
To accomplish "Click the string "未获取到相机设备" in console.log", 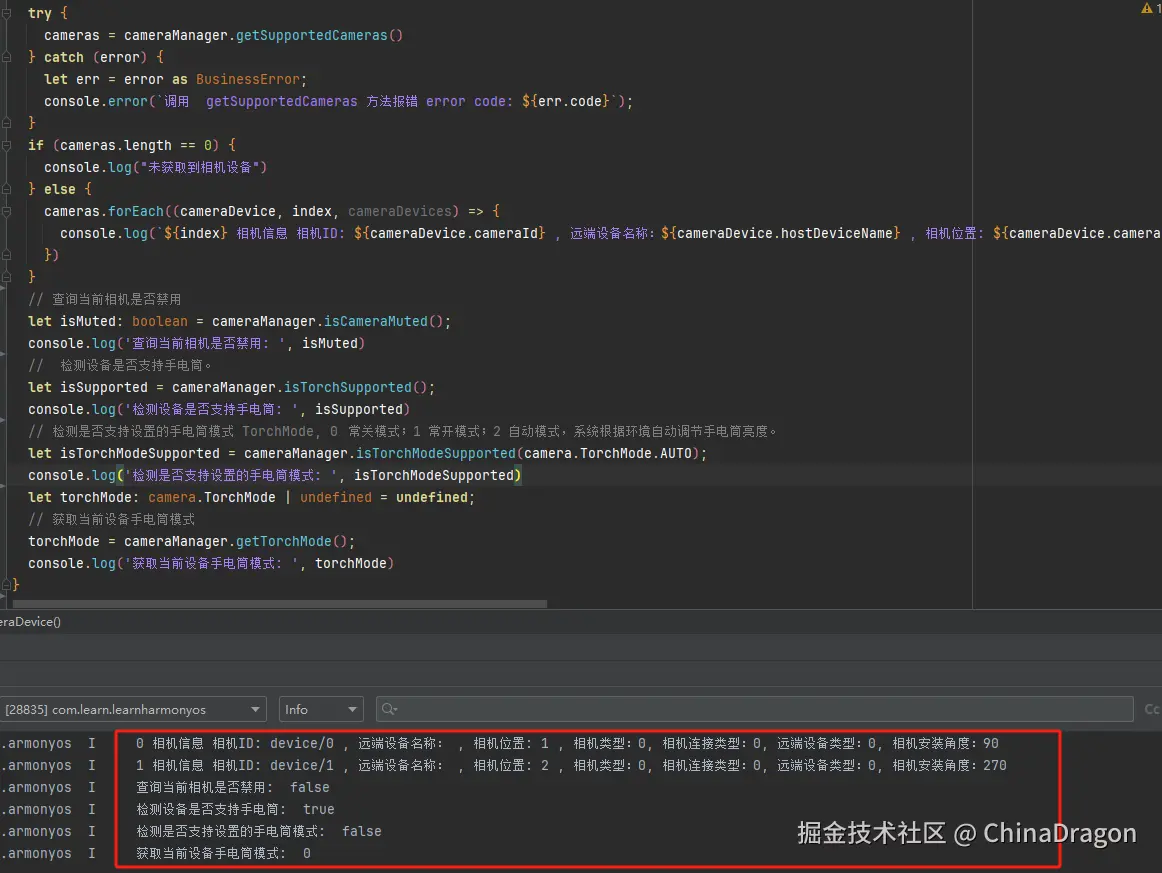I will (x=199, y=167).
